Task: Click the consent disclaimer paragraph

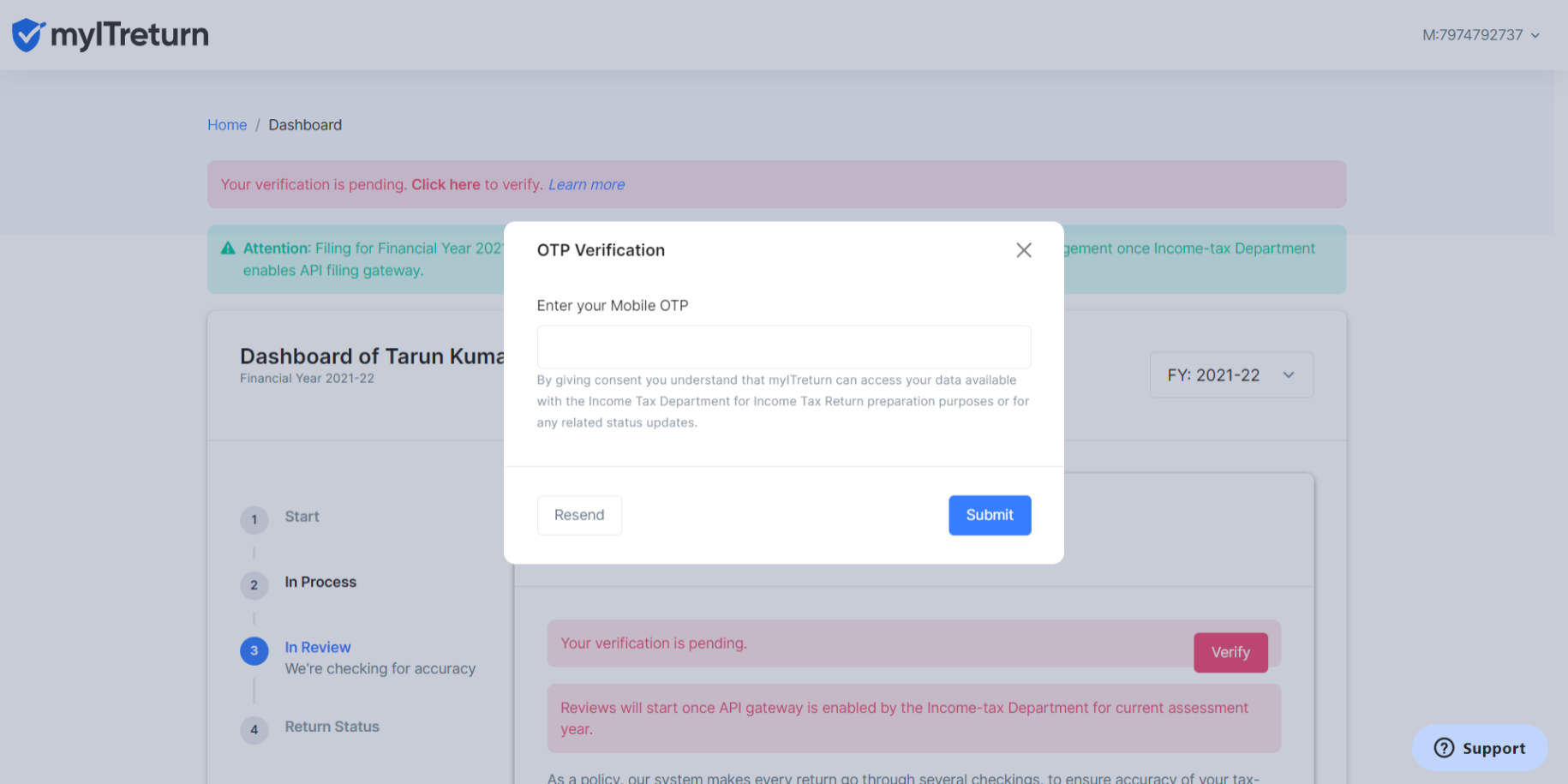Action: point(783,401)
